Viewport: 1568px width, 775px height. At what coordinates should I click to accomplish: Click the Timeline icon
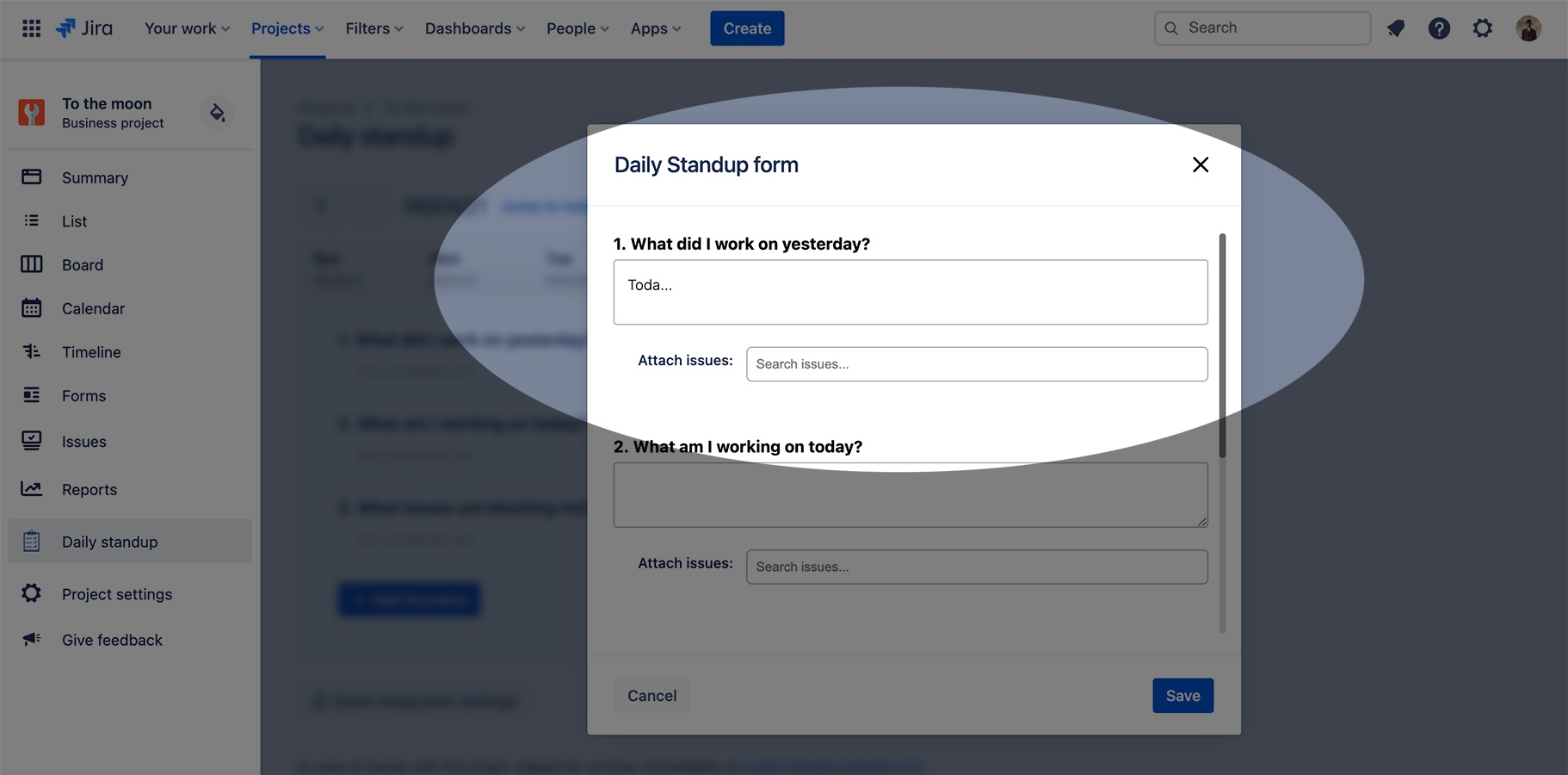coord(31,351)
